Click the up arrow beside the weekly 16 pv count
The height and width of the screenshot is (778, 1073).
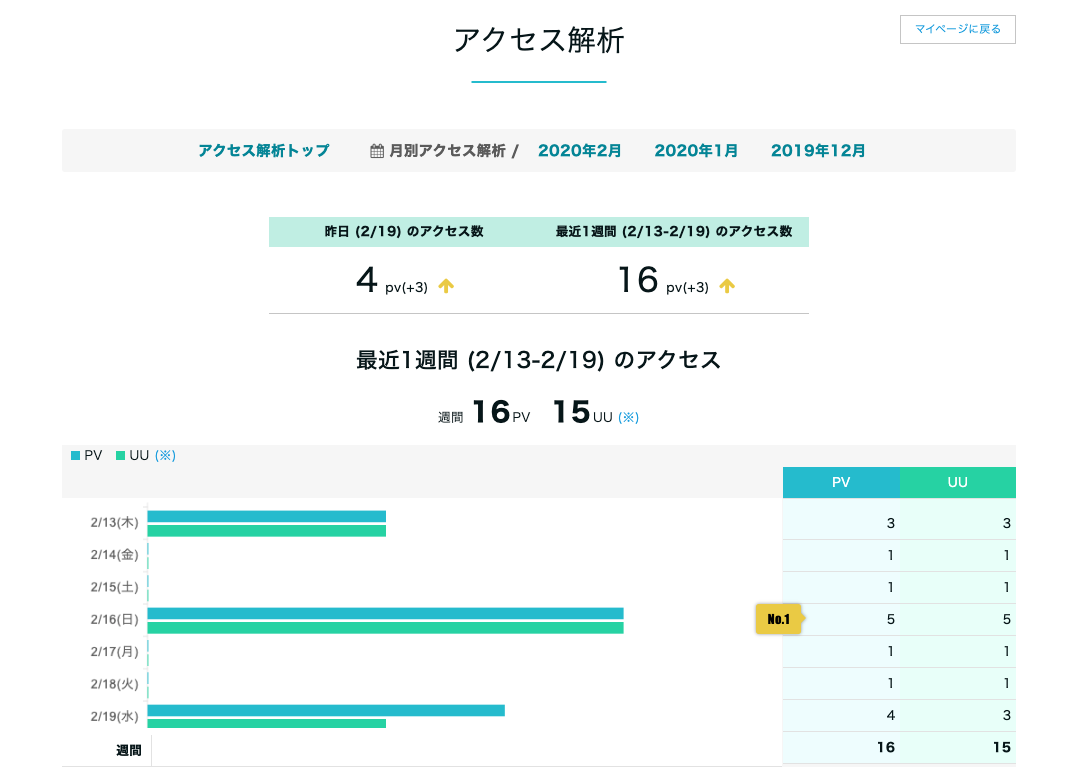(727, 285)
